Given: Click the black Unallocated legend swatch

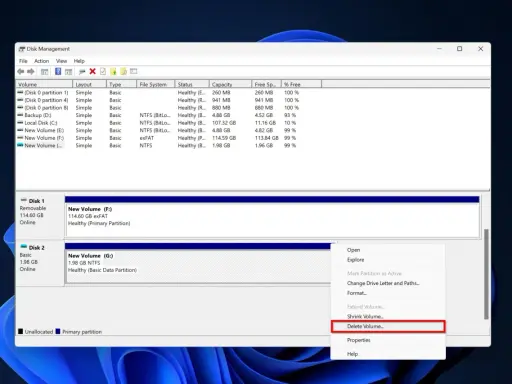Looking at the screenshot, I should pos(20,331).
